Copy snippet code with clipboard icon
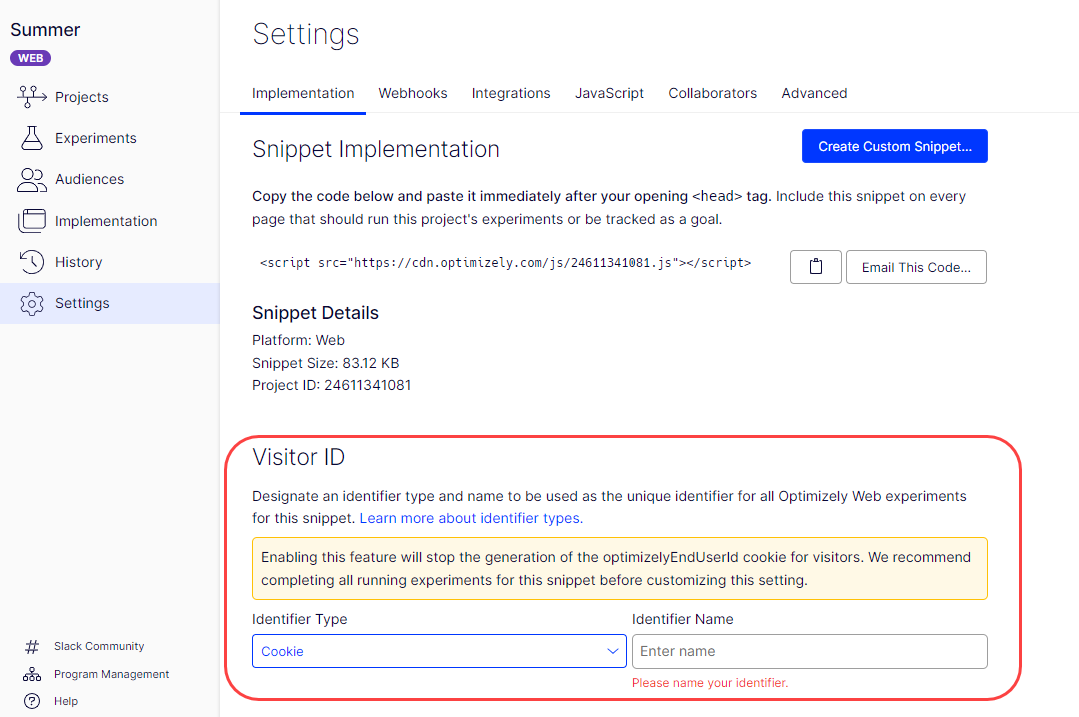The image size is (1079, 717). pos(815,267)
